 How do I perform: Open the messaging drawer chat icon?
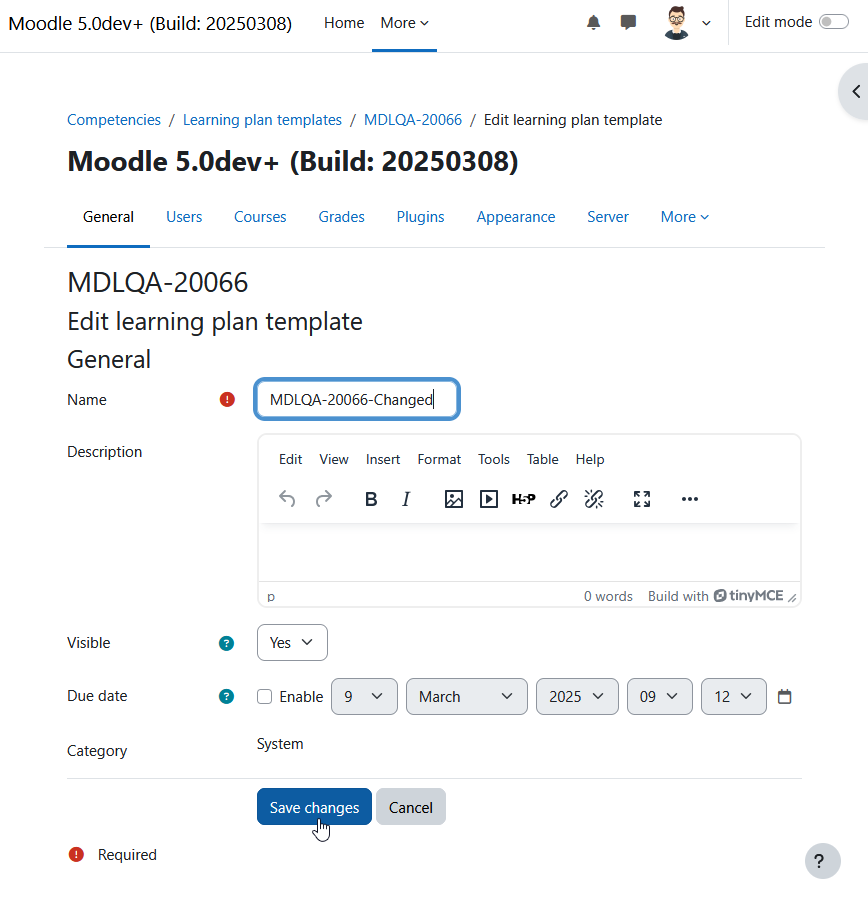point(628,22)
